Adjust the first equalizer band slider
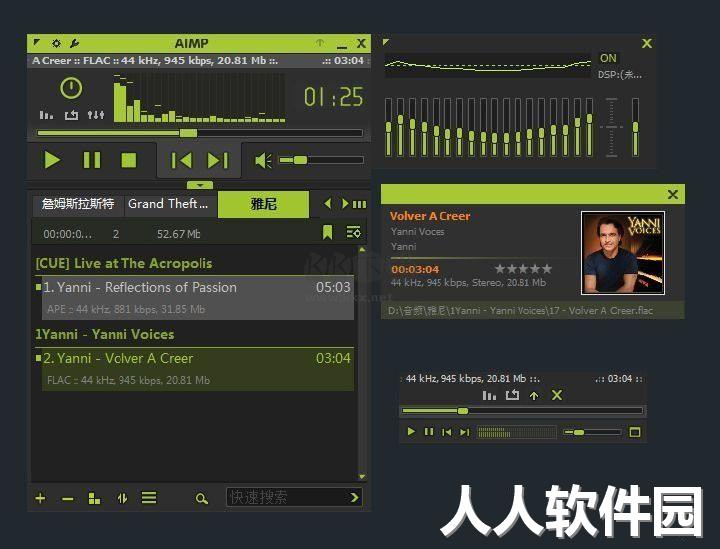This screenshot has width=720, height=549. click(388, 127)
